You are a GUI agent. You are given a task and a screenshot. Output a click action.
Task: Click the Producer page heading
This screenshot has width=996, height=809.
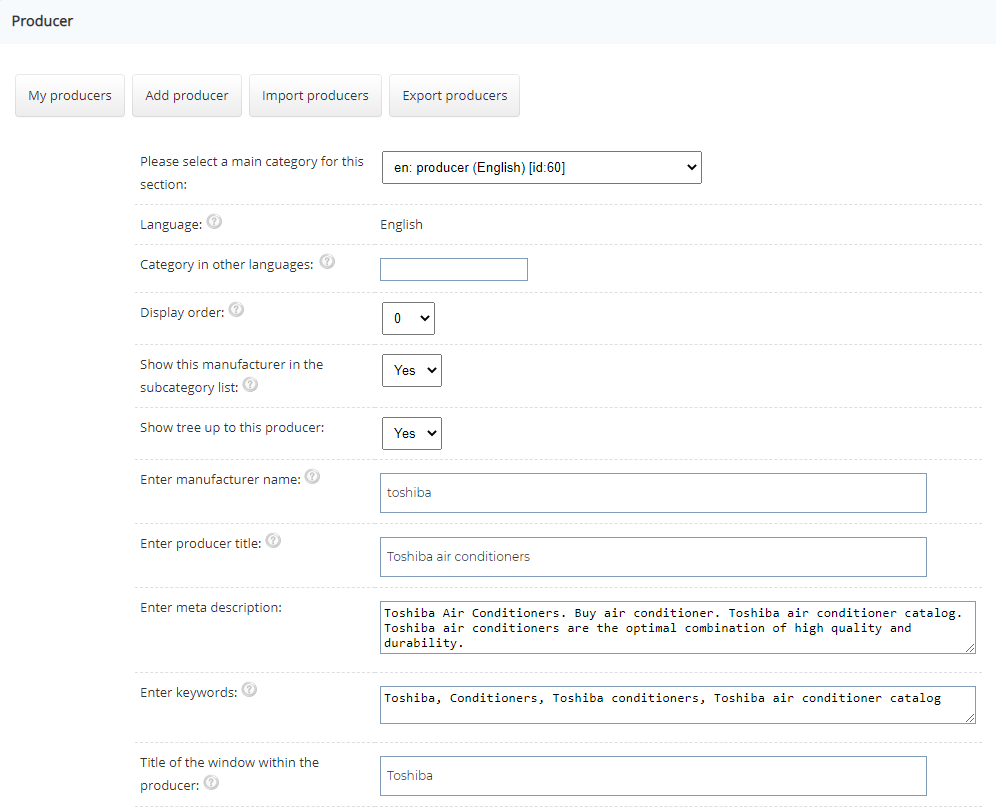point(43,21)
